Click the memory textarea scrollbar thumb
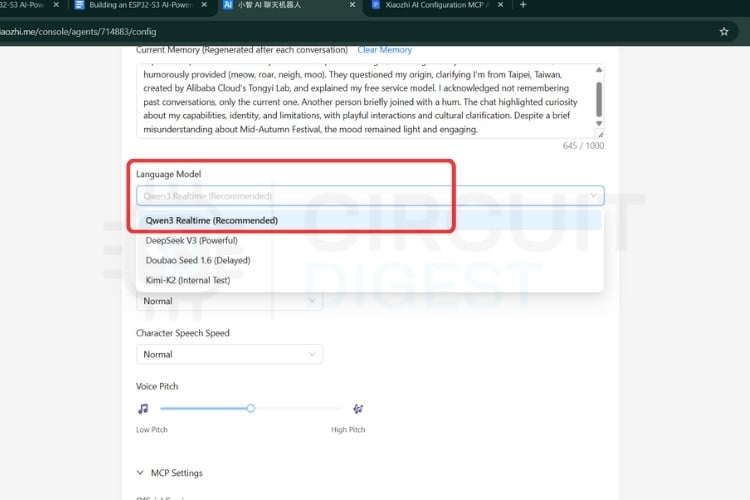The width and height of the screenshot is (750, 500). click(x=599, y=99)
